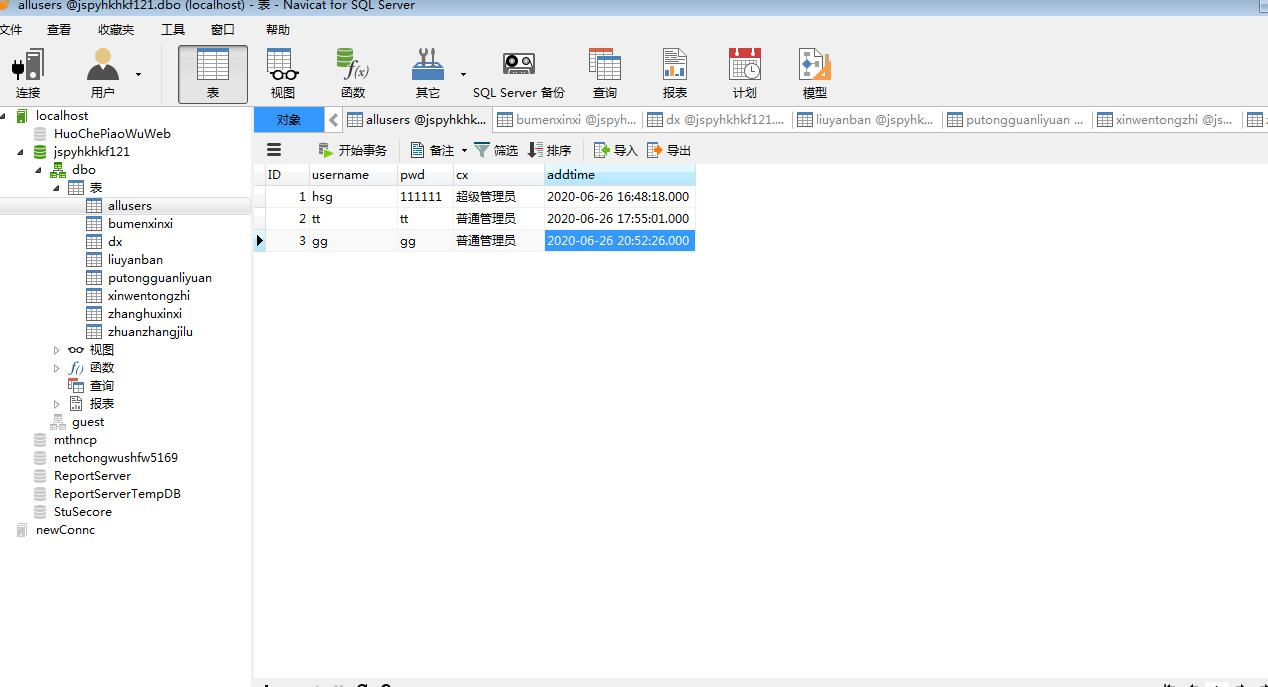
Task: Open the 视图 views toolbar icon
Action: (283, 74)
